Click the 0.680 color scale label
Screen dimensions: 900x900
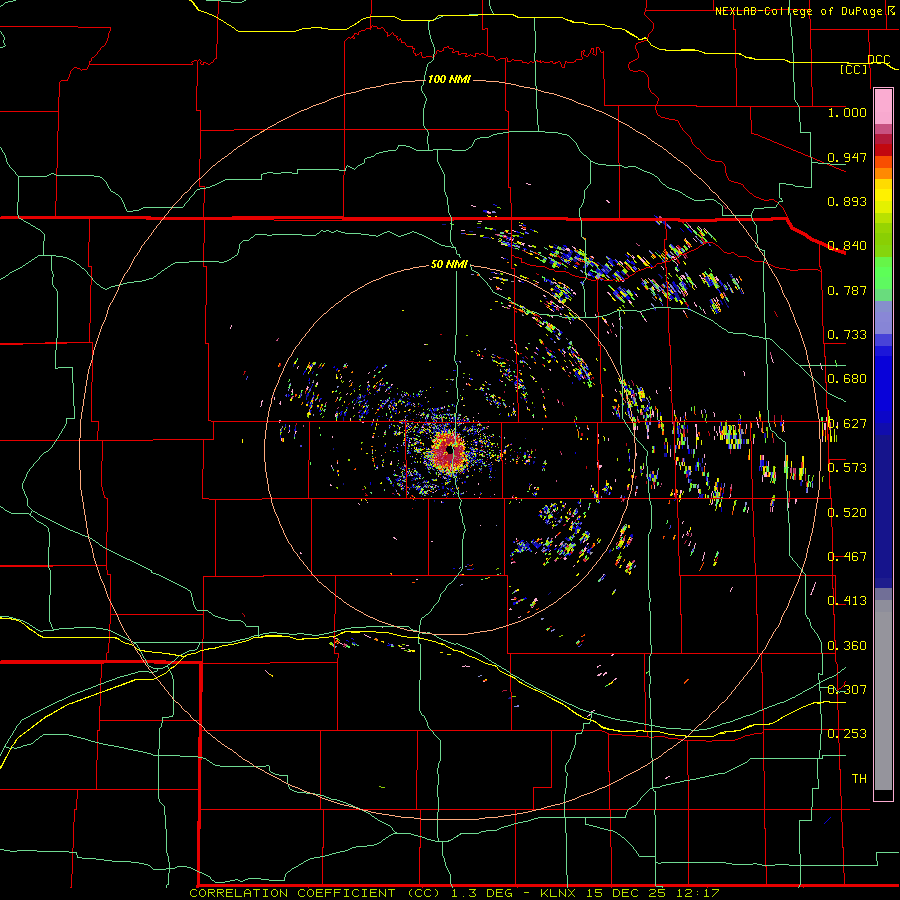[847, 379]
